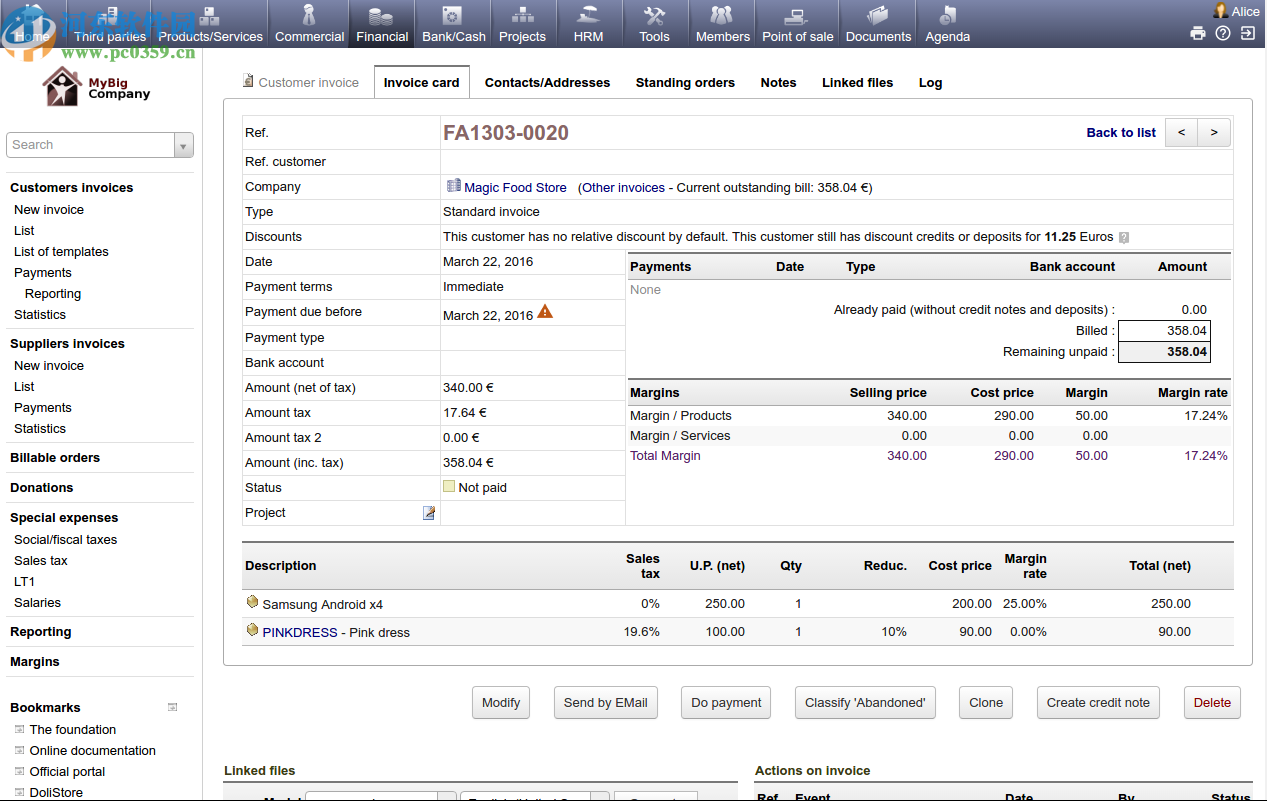Click inside the Search input field

pos(90,145)
